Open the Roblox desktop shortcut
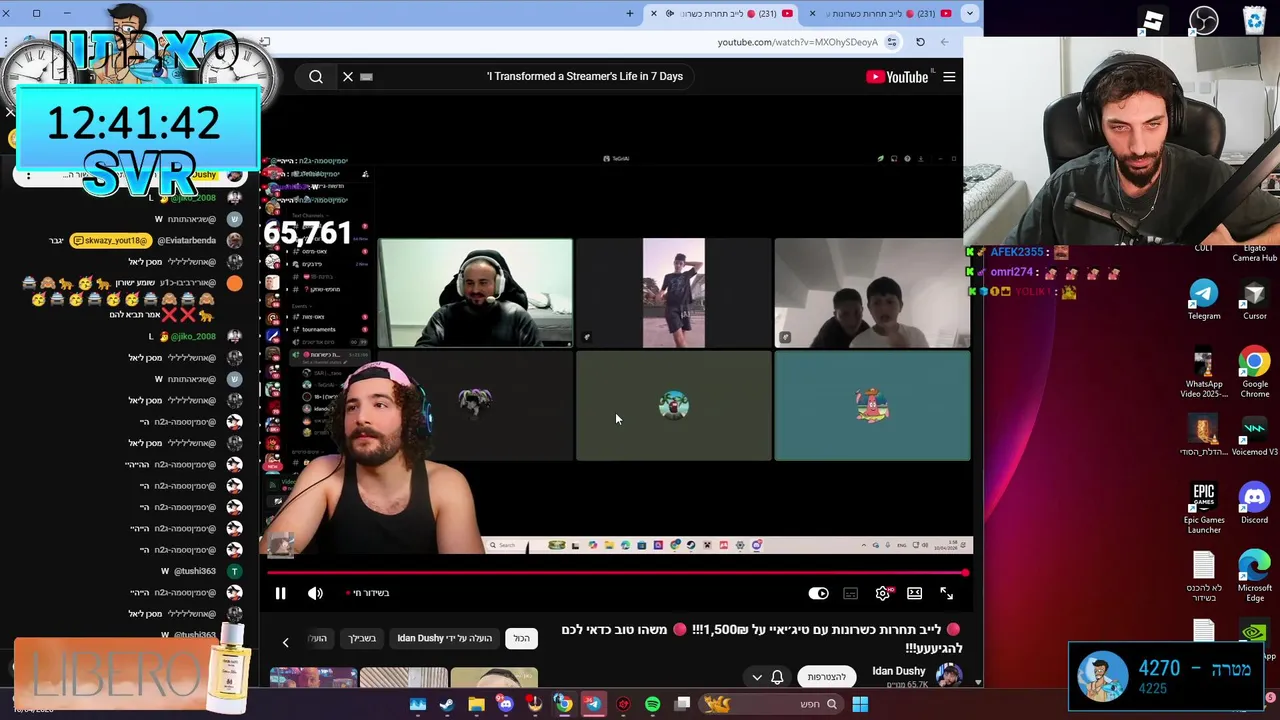The image size is (1280, 720). [1153, 20]
